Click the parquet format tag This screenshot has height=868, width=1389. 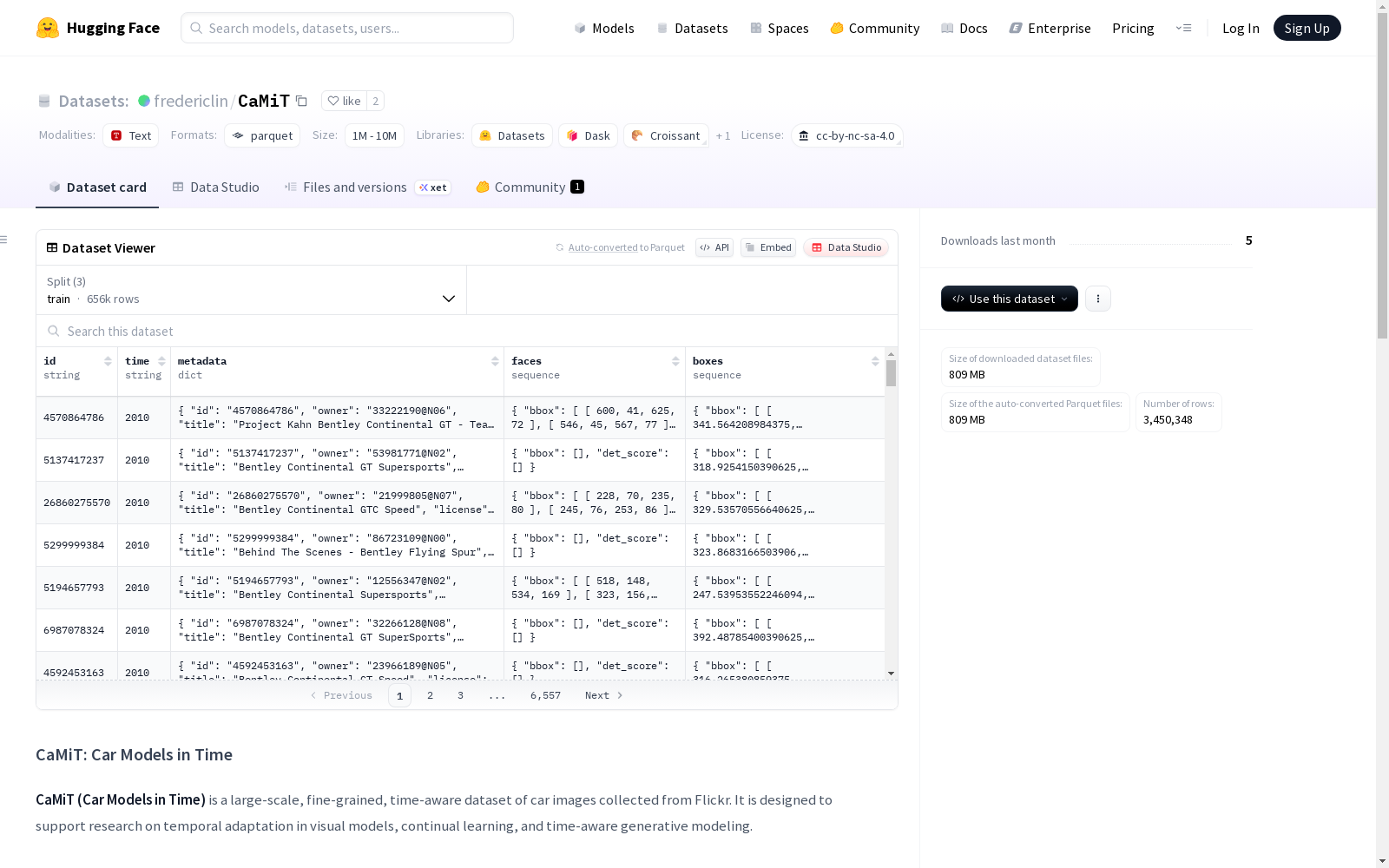pos(262,135)
